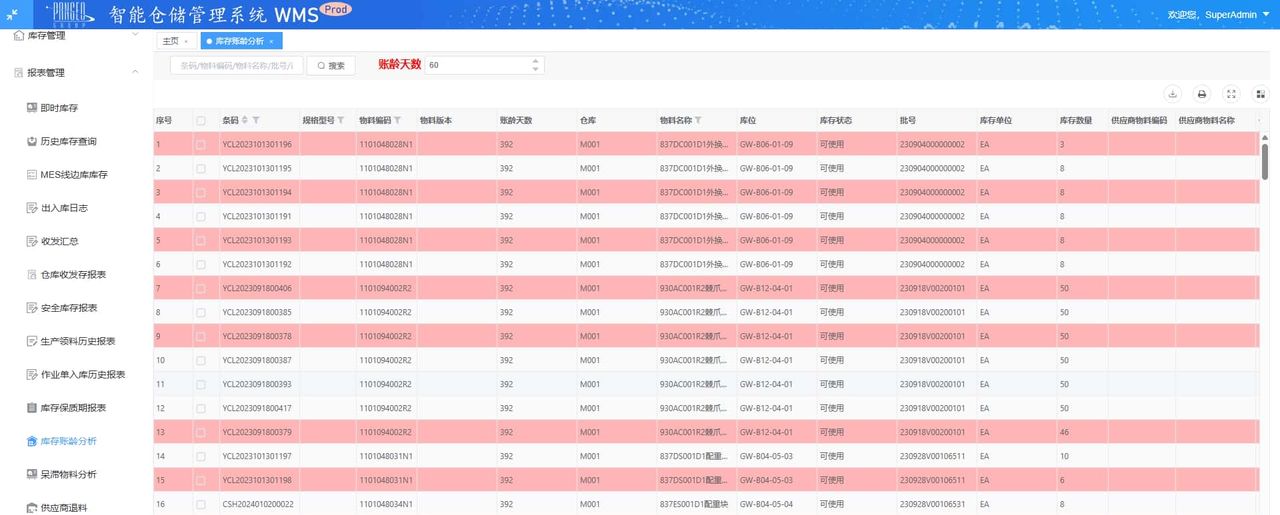Click the 仓库收发存报表 menu icon

pos(32,274)
